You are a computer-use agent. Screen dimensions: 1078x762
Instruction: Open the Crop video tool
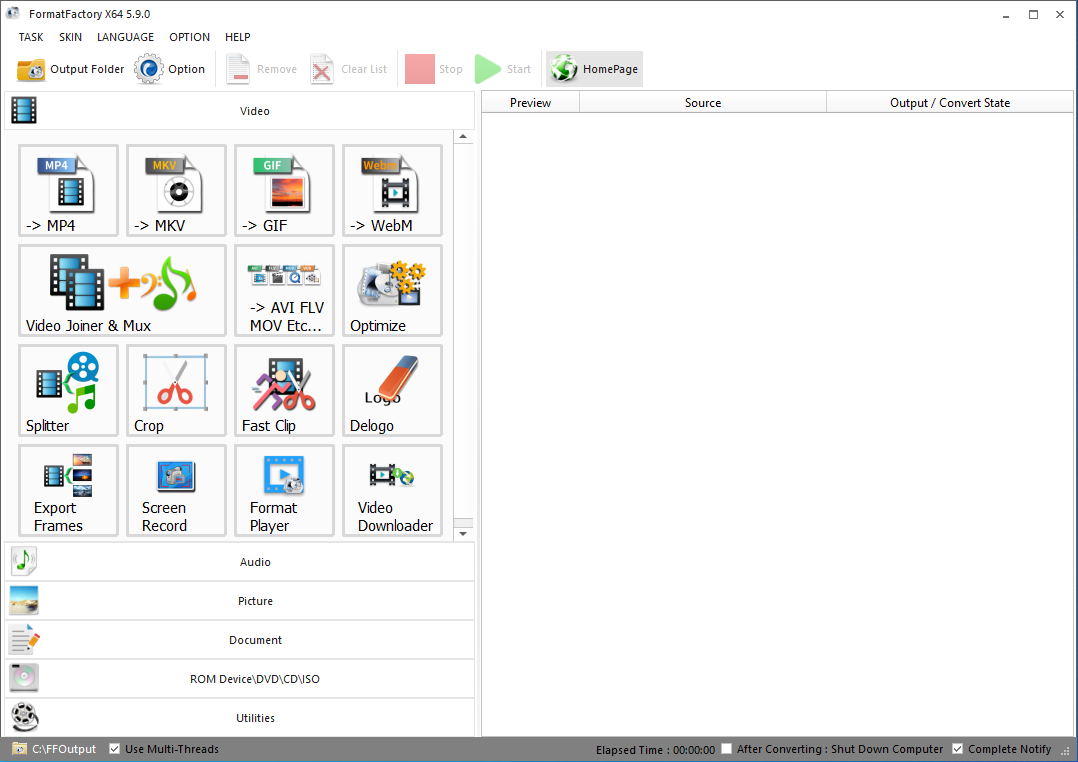[x=176, y=390]
